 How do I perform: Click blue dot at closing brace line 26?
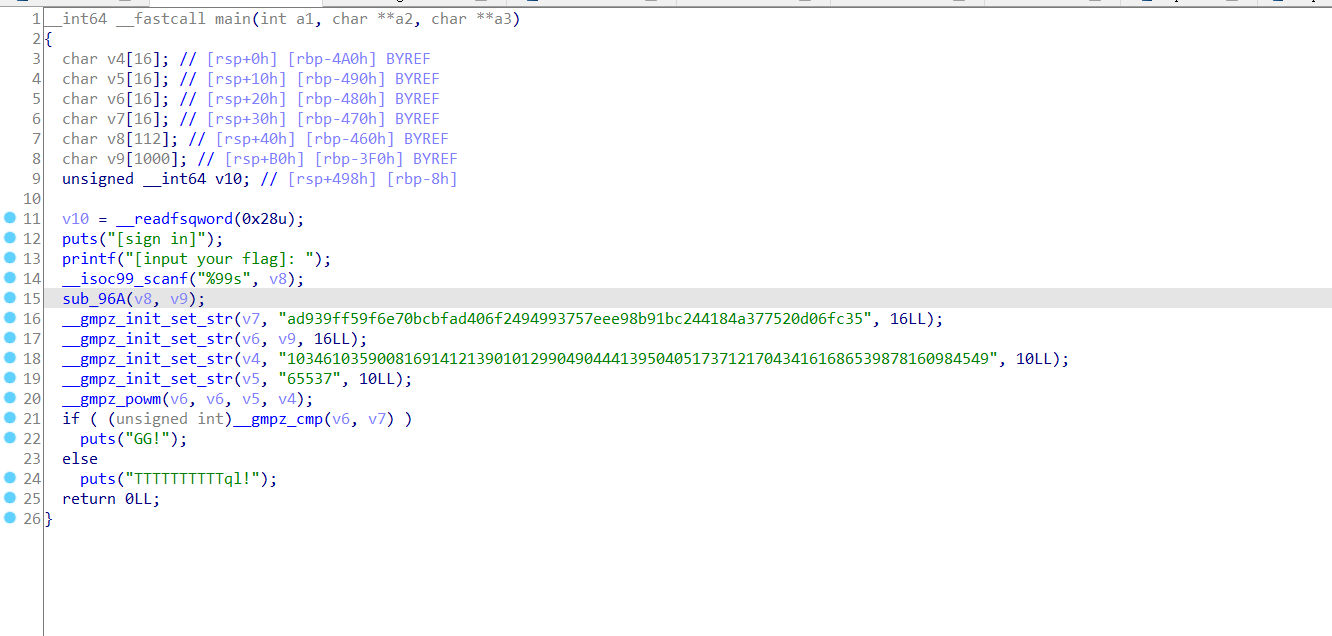click(x=10, y=518)
